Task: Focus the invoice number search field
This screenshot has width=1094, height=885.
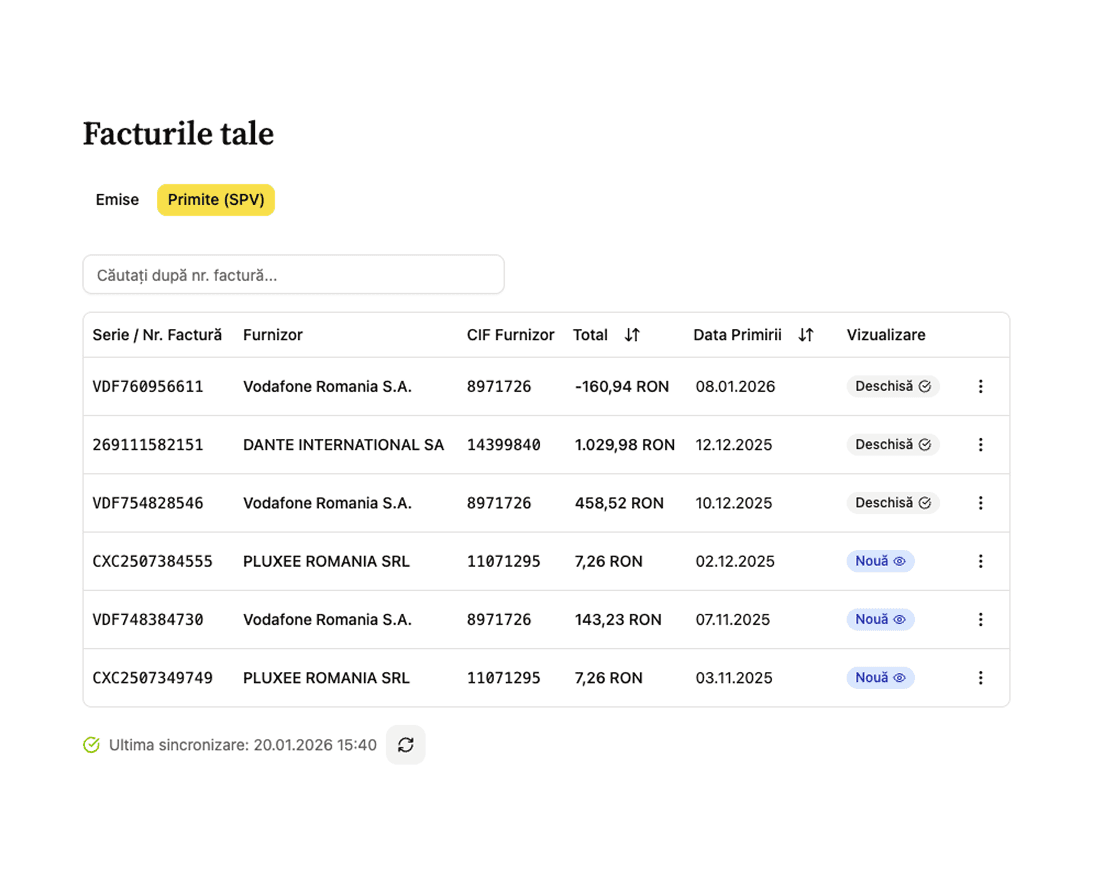Action: pos(293,275)
